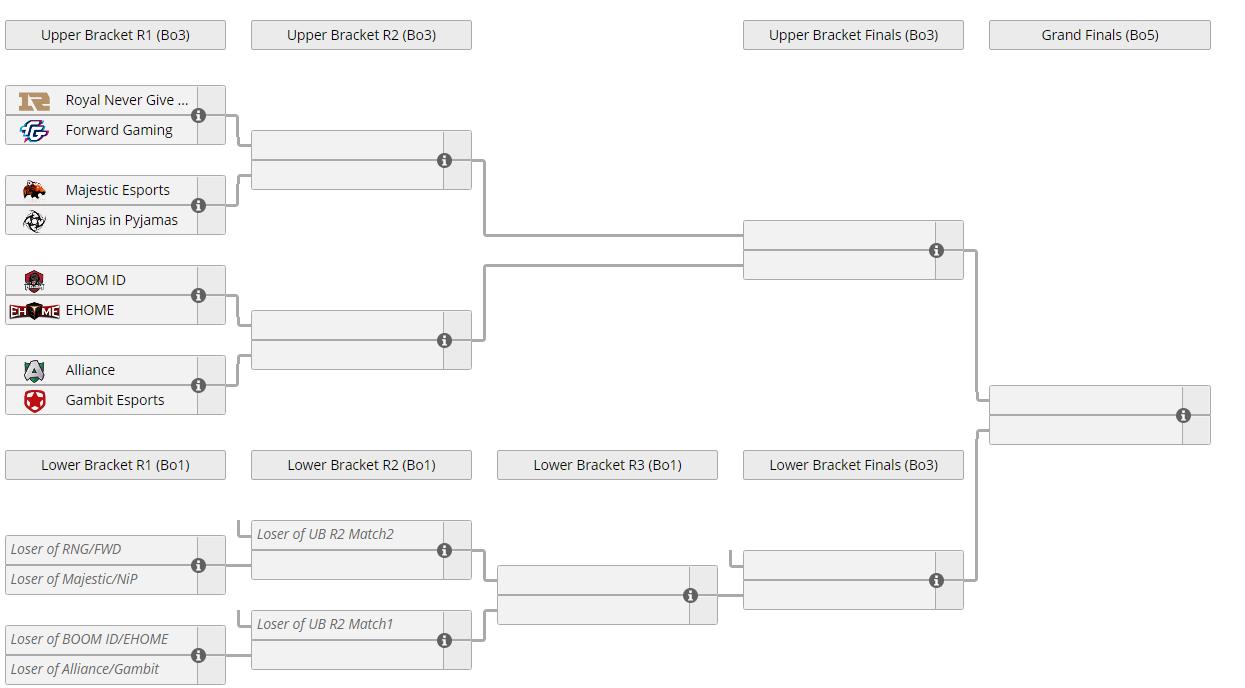Screen dimensions: 1245x688
Task: Click the Majestic Esports team name
Action: [x=117, y=190]
